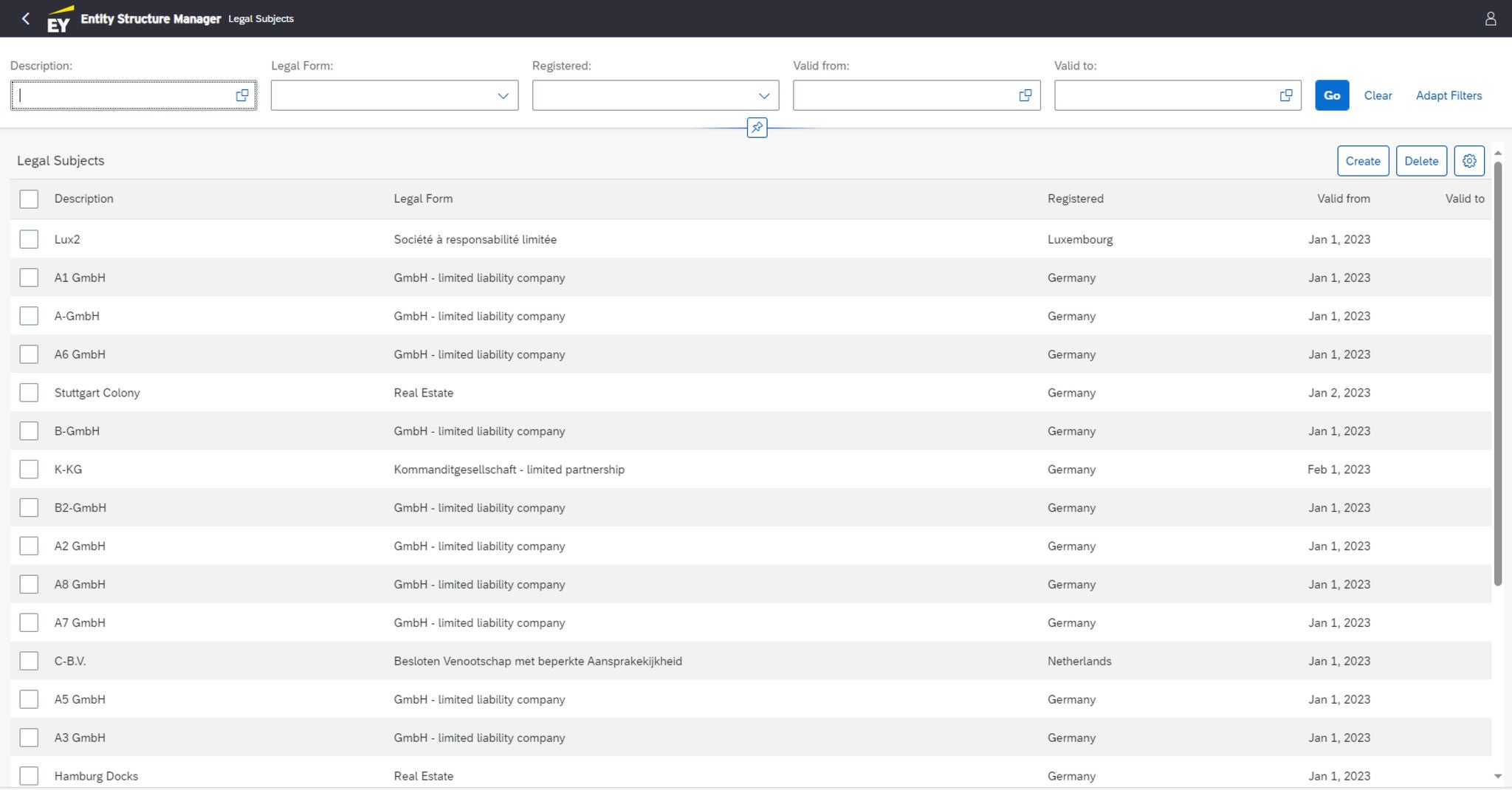Image resolution: width=1512 pixels, height=790 pixels.
Task: Pin the filter header bar
Action: (757, 128)
